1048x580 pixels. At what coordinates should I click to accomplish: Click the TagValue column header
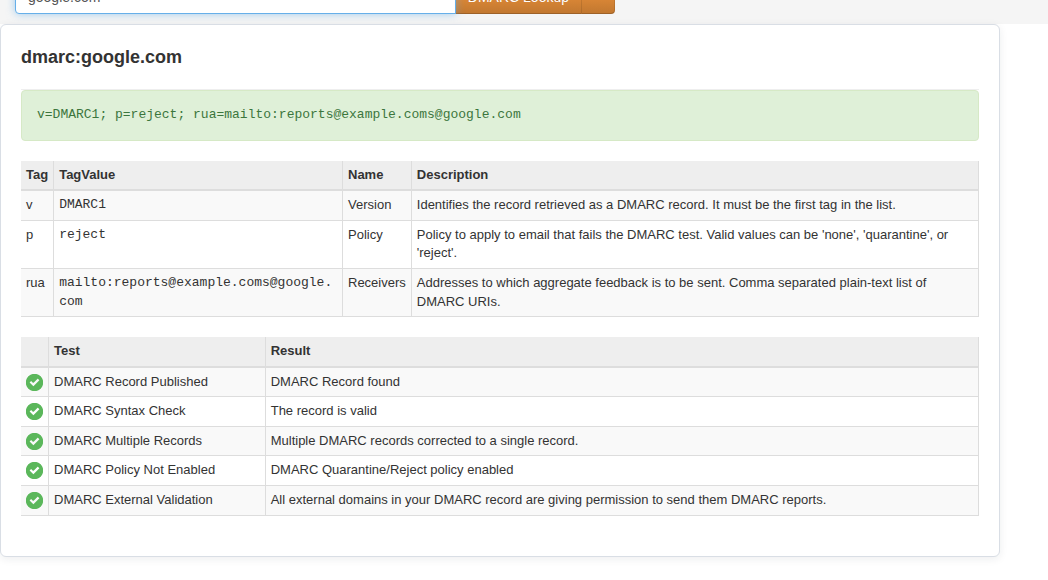[x=198, y=175]
